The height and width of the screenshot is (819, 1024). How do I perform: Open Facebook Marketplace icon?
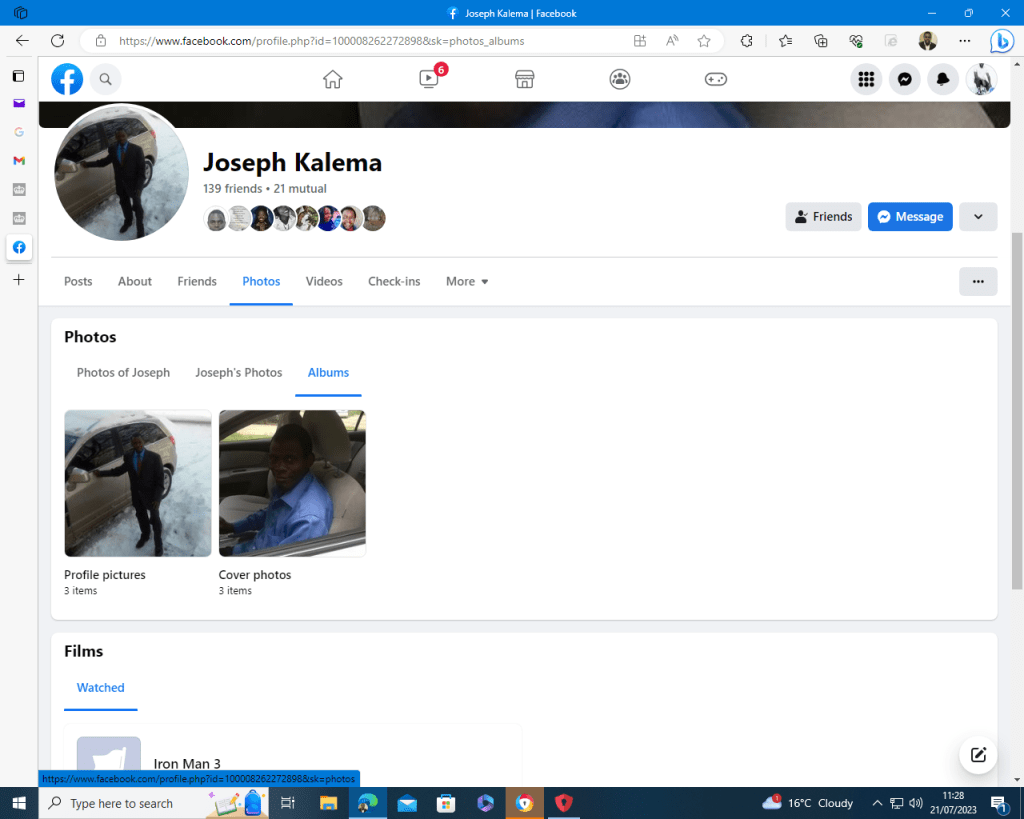[524, 80]
